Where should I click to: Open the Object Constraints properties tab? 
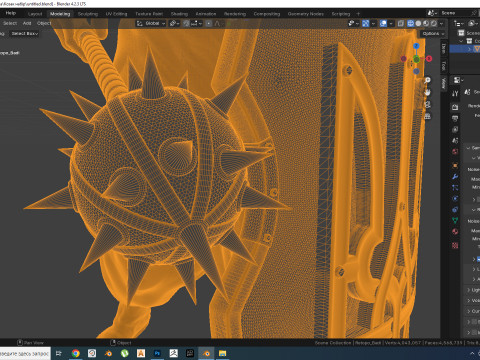(x=455, y=210)
